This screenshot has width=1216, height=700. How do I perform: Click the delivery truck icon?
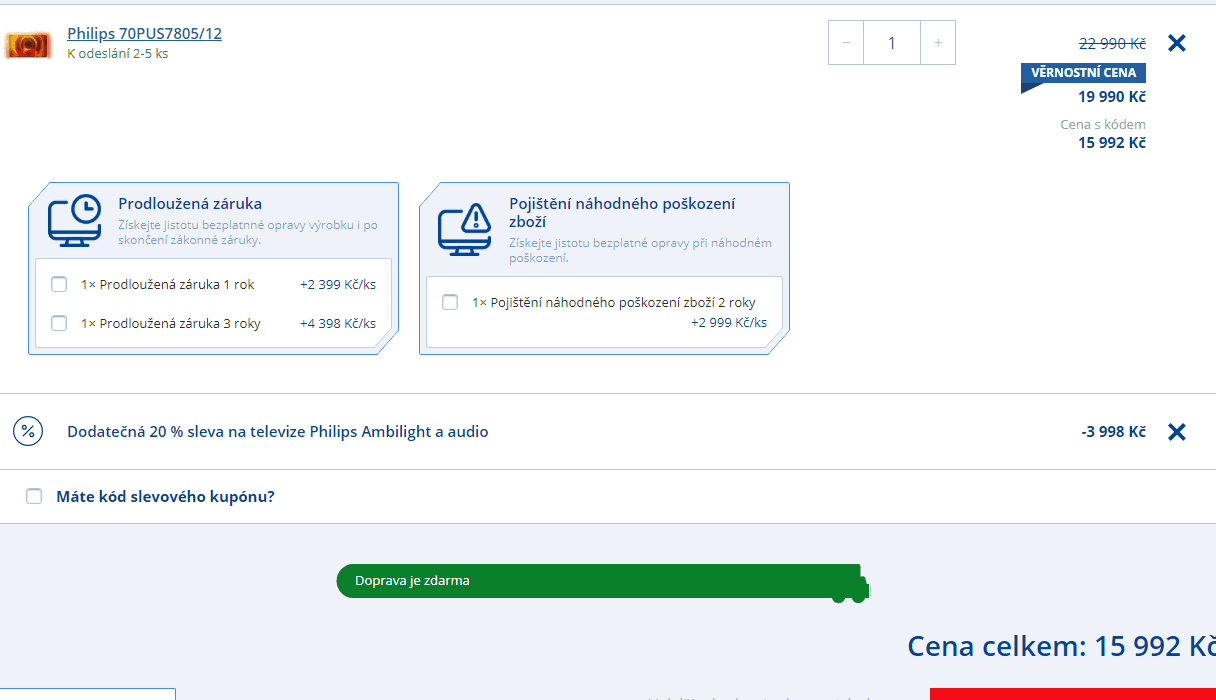point(850,583)
